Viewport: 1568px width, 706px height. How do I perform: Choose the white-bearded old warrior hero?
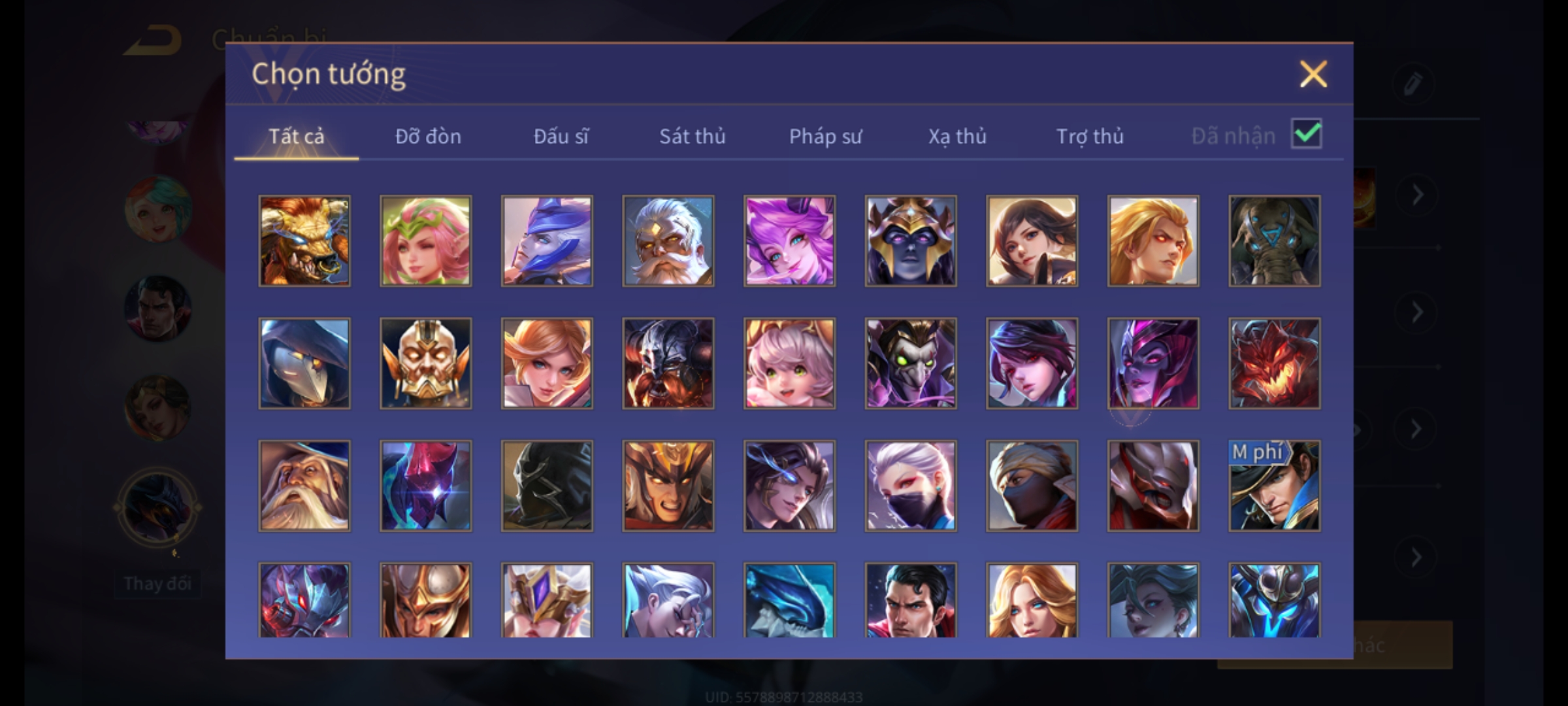click(668, 241)
